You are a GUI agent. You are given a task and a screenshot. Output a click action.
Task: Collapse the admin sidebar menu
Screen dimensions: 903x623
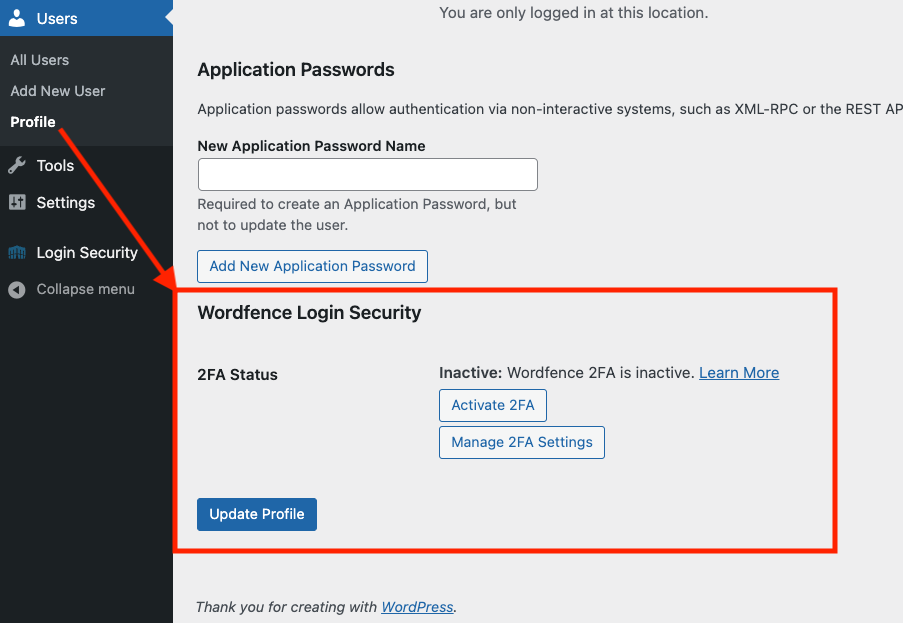coord(85,289)
